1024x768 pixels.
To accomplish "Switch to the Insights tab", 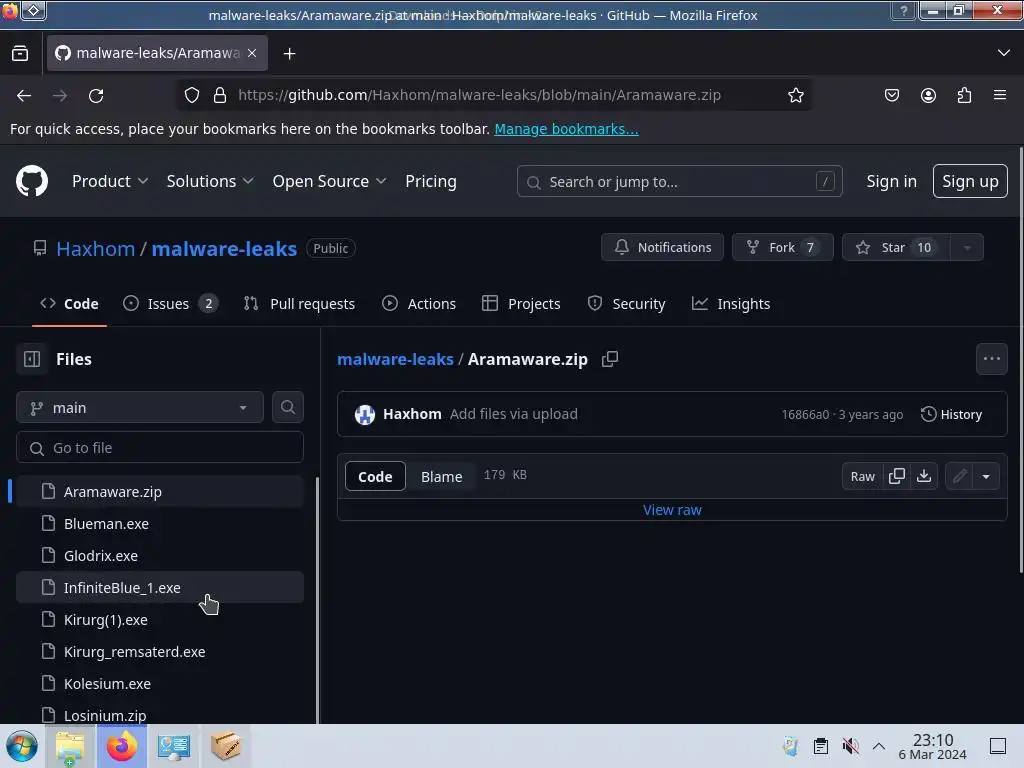I will click(731, 304).
